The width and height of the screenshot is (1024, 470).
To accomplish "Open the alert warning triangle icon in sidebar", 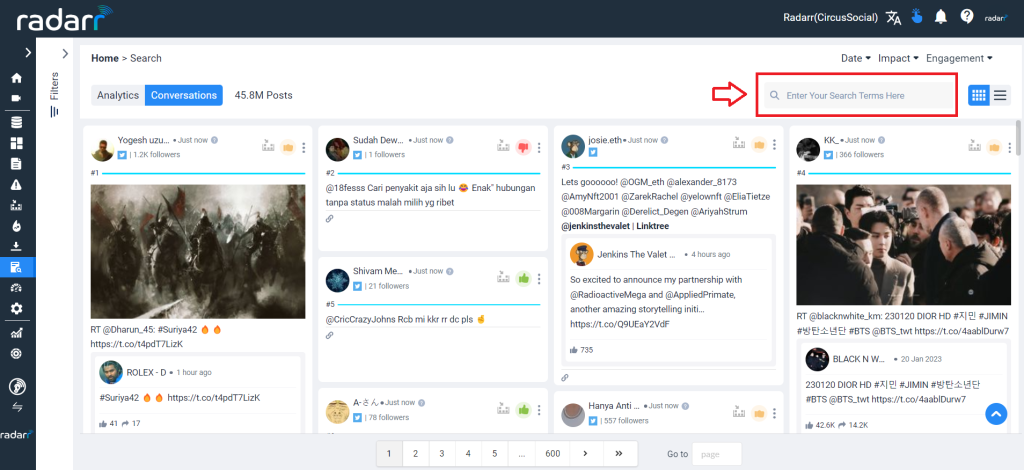I will (x=16, y=185).
